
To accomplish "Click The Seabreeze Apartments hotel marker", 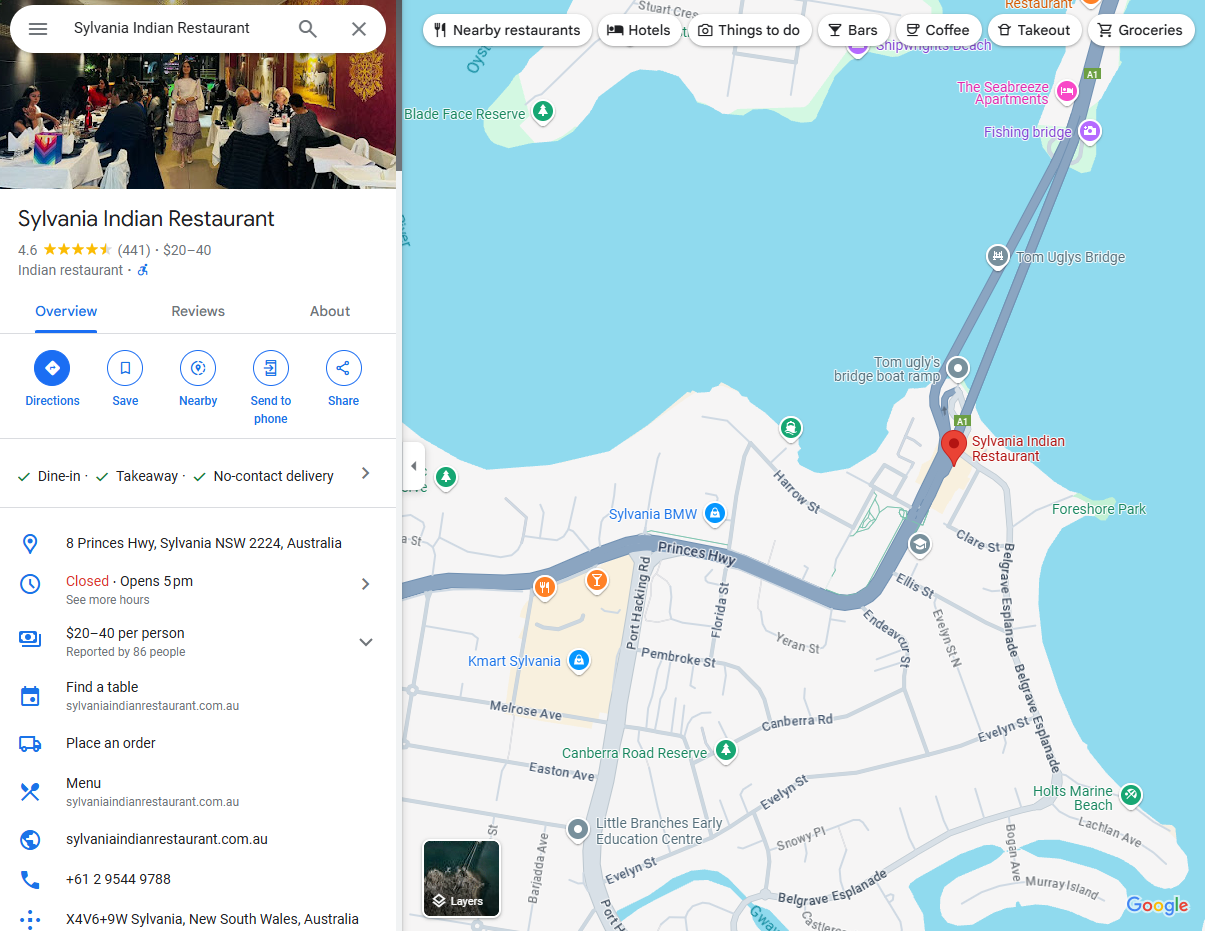I will (x=1067, y=91).
